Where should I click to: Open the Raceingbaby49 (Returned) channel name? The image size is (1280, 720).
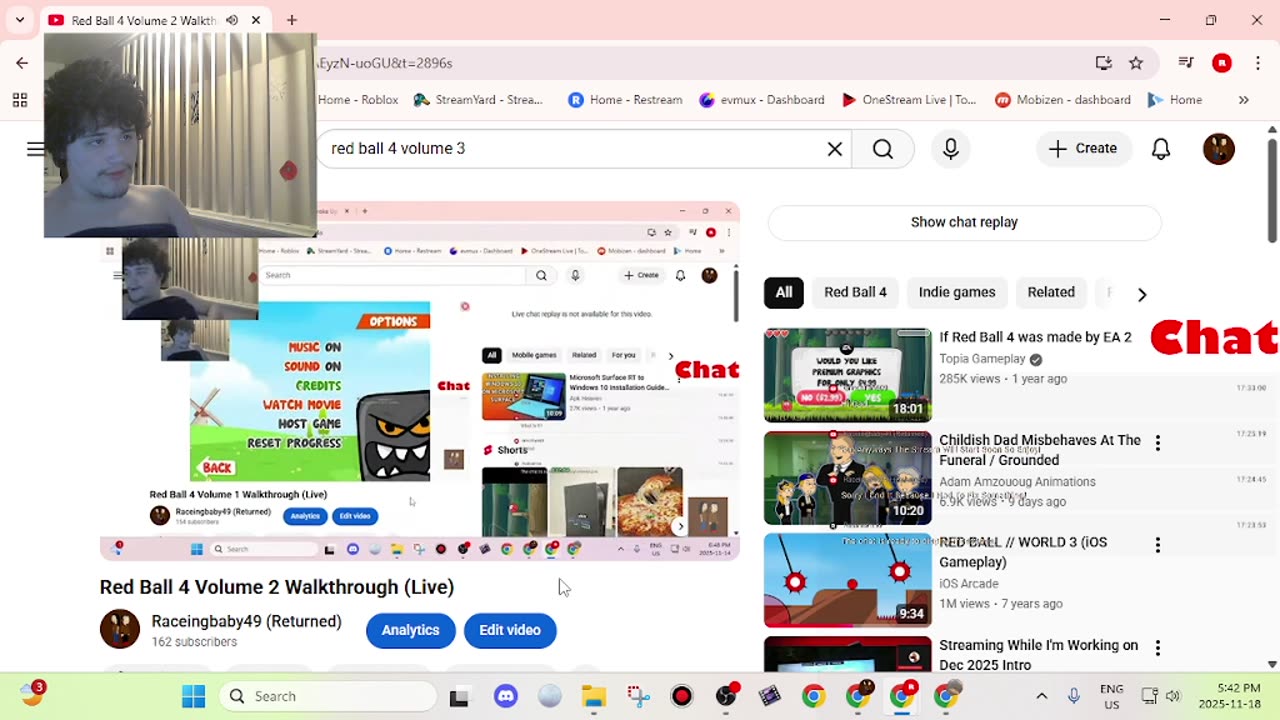(246, 621)
